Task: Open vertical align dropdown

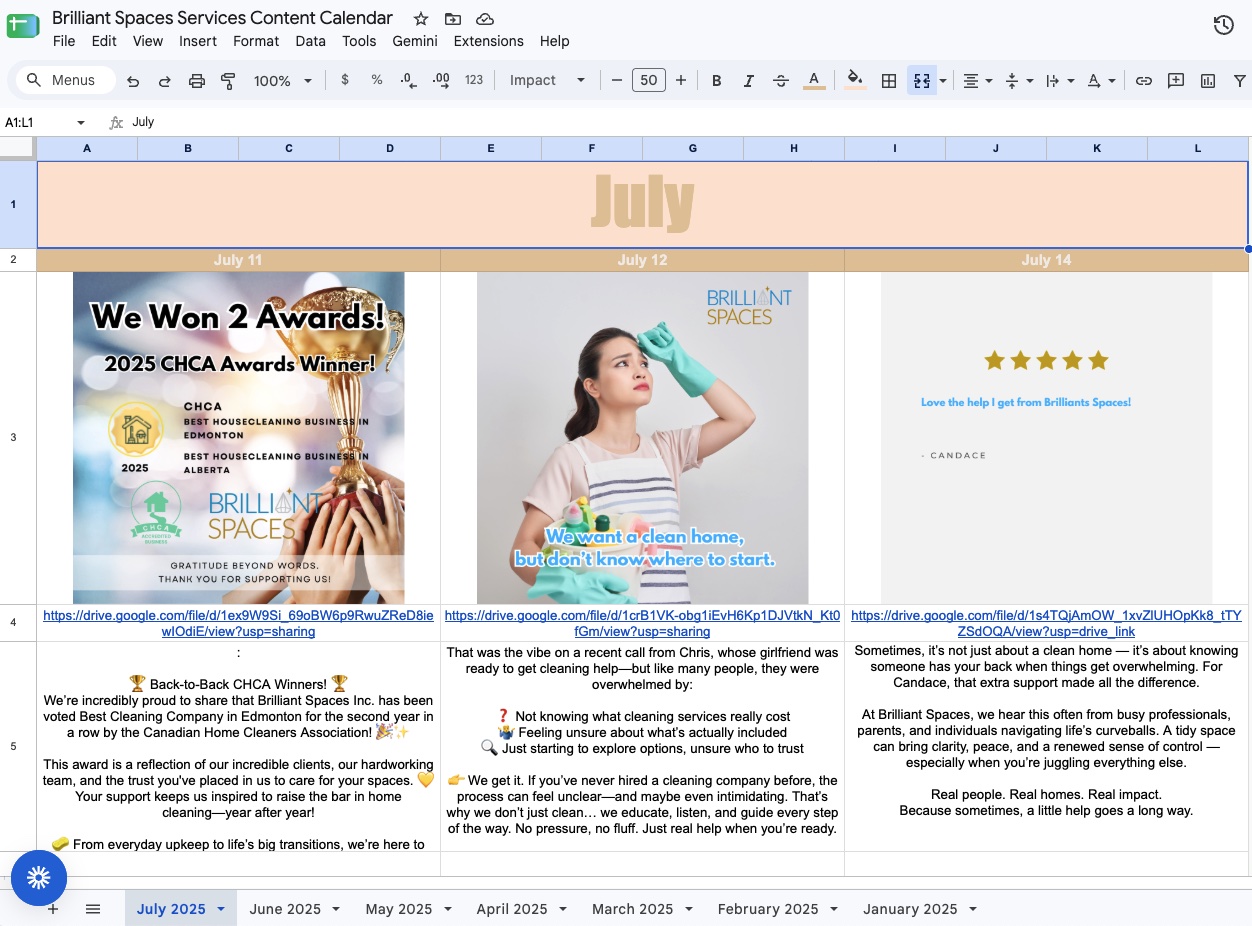Action: tap(1018, 81)
